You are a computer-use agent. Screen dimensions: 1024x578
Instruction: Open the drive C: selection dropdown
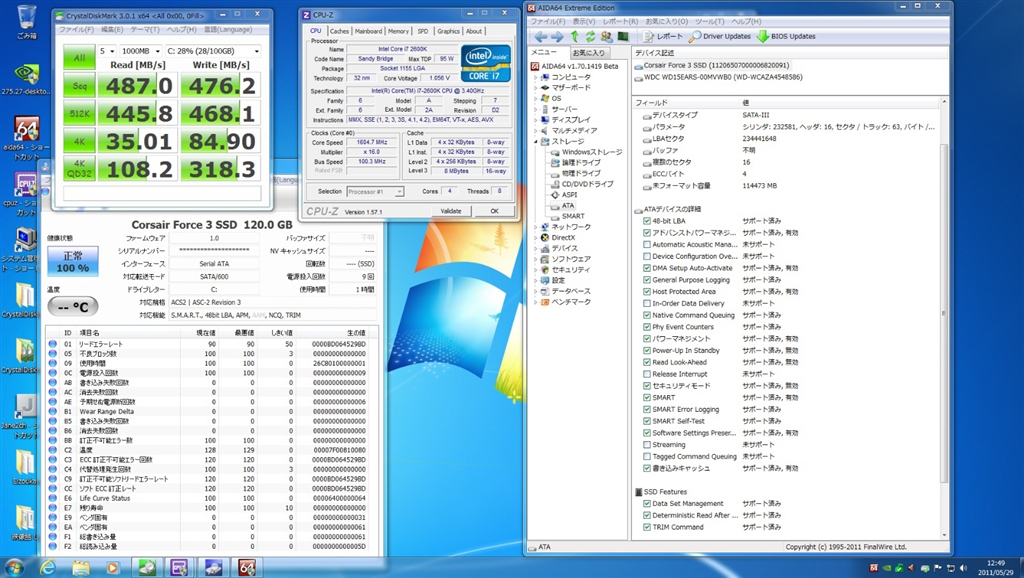click(x=212, y=50)
